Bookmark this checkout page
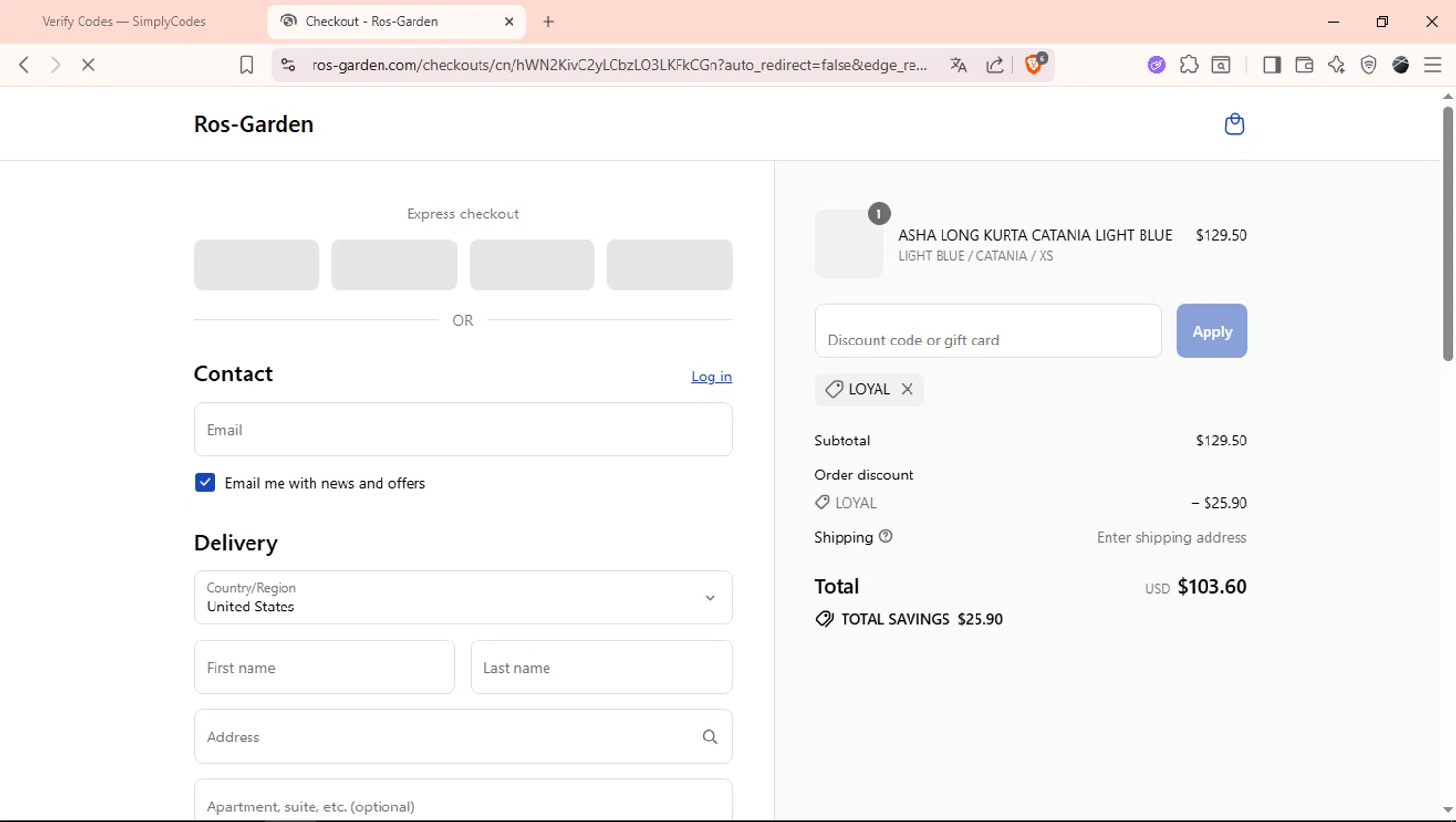 247,65
